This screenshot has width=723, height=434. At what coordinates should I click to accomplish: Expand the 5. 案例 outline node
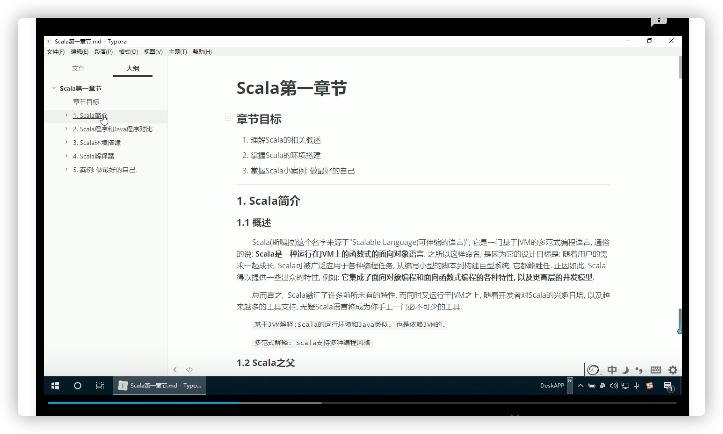pyautogui.click(x=66, y=169)
